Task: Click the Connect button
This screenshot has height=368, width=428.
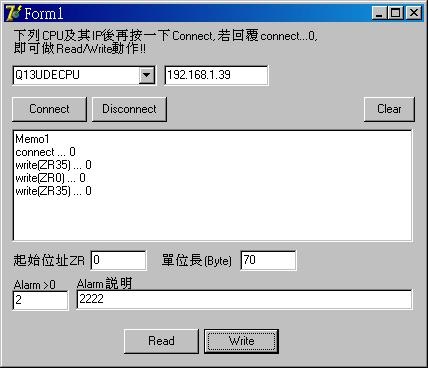Action: point(49,109)
